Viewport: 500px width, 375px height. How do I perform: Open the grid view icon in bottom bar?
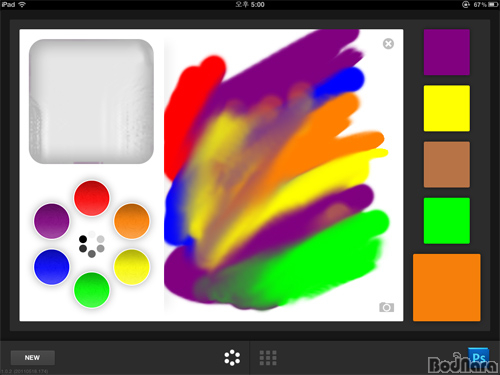pyautogui.click(x=268, y=358)
